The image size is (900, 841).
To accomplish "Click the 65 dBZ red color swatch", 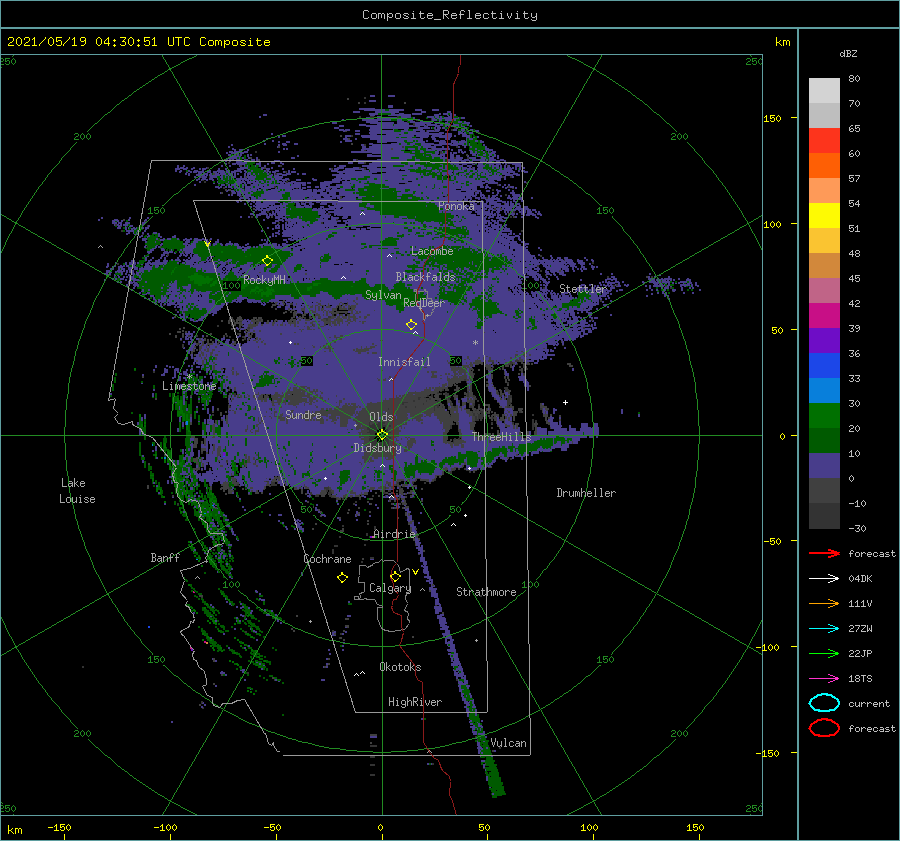I will pos(824,140).
